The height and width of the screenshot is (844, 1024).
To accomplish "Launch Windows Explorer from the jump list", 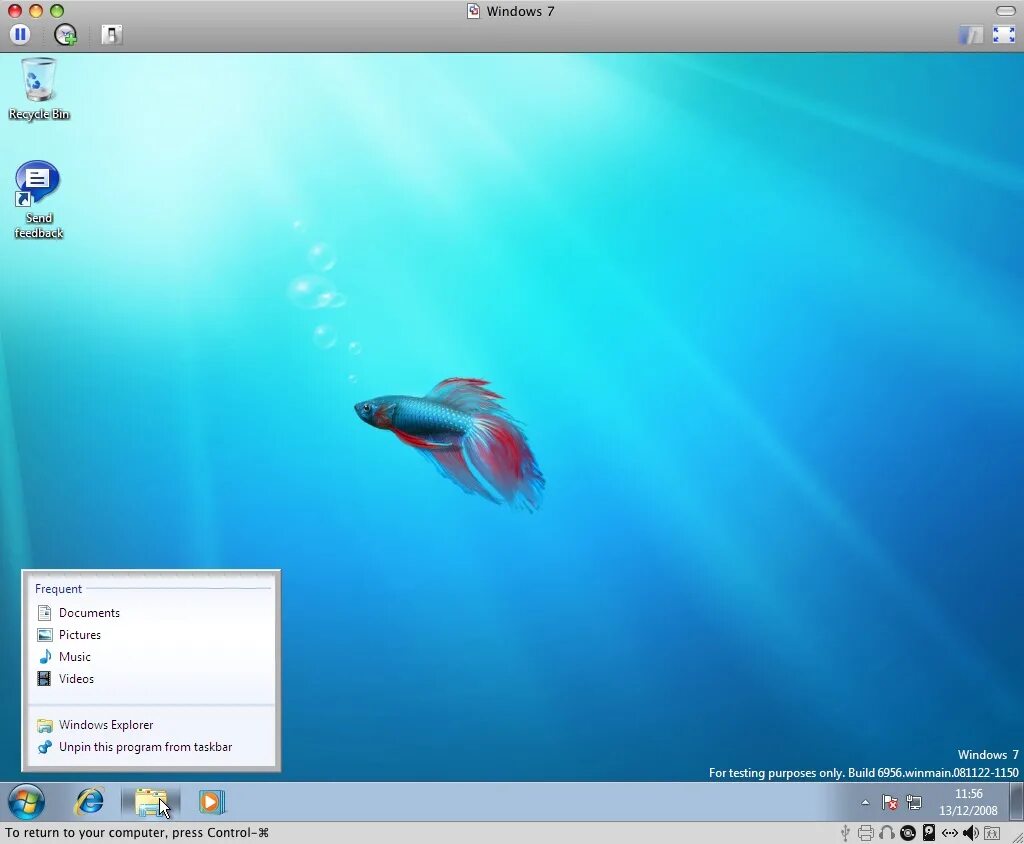I will pos(152,725).
